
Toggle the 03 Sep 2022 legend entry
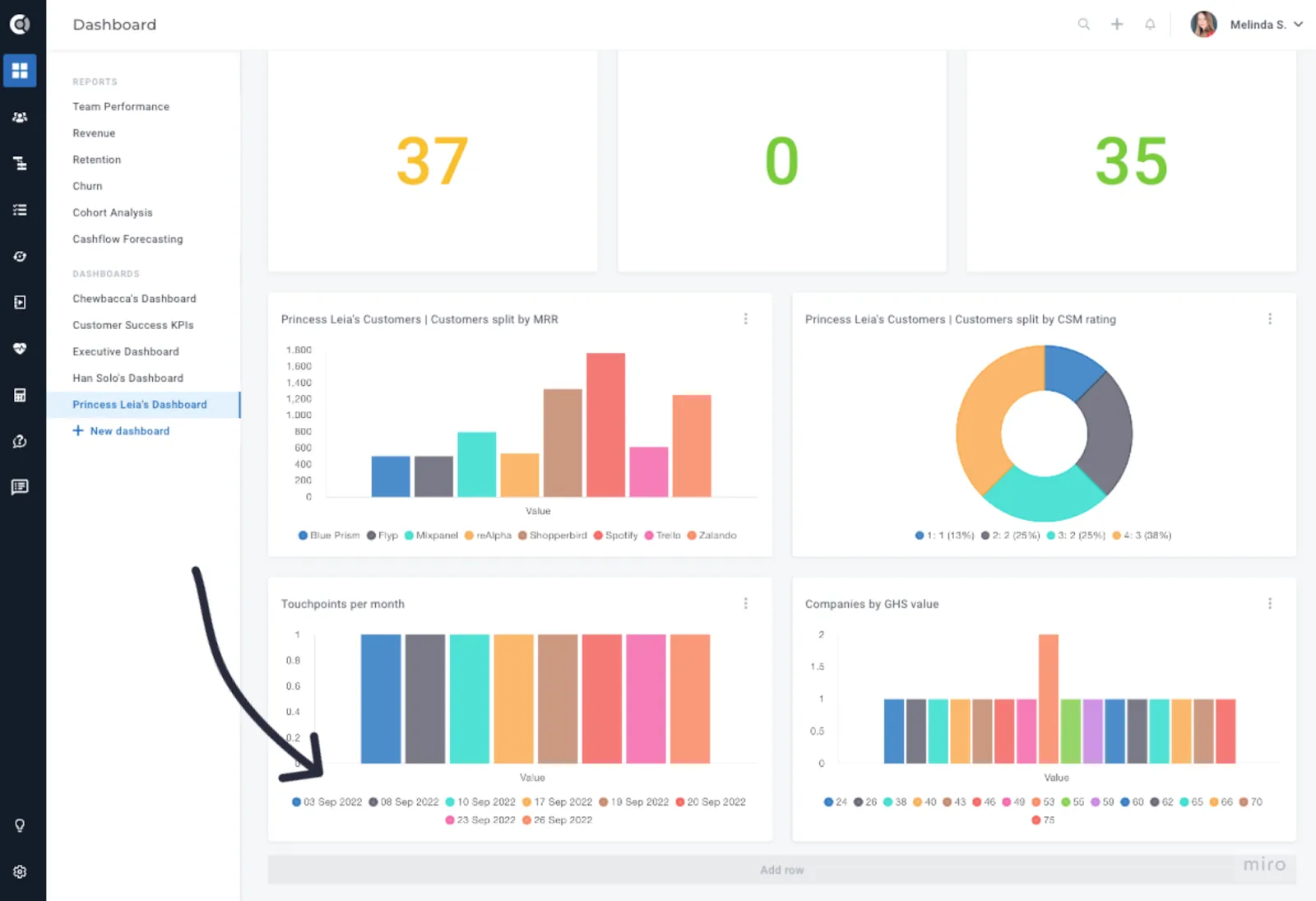[327, 801]
